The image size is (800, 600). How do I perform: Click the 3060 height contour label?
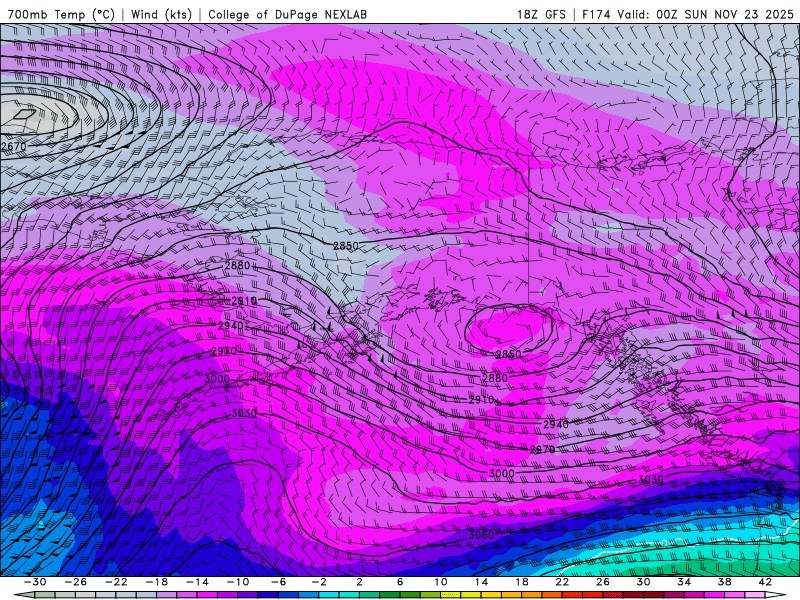482,535
